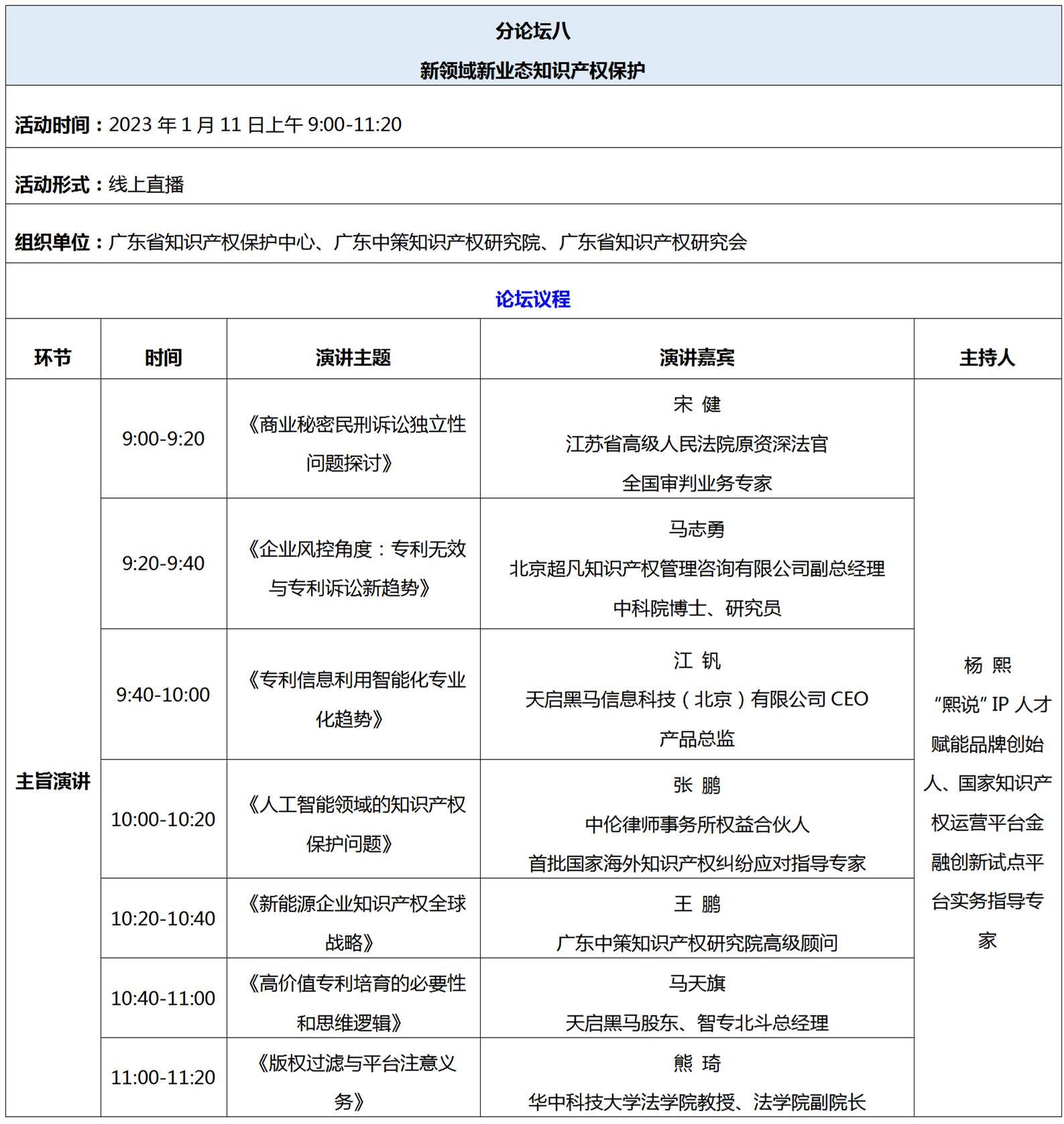
Task: Click 天启黑马信息科技（北京）有限公司 CEO line
Action: coord(697,699)
